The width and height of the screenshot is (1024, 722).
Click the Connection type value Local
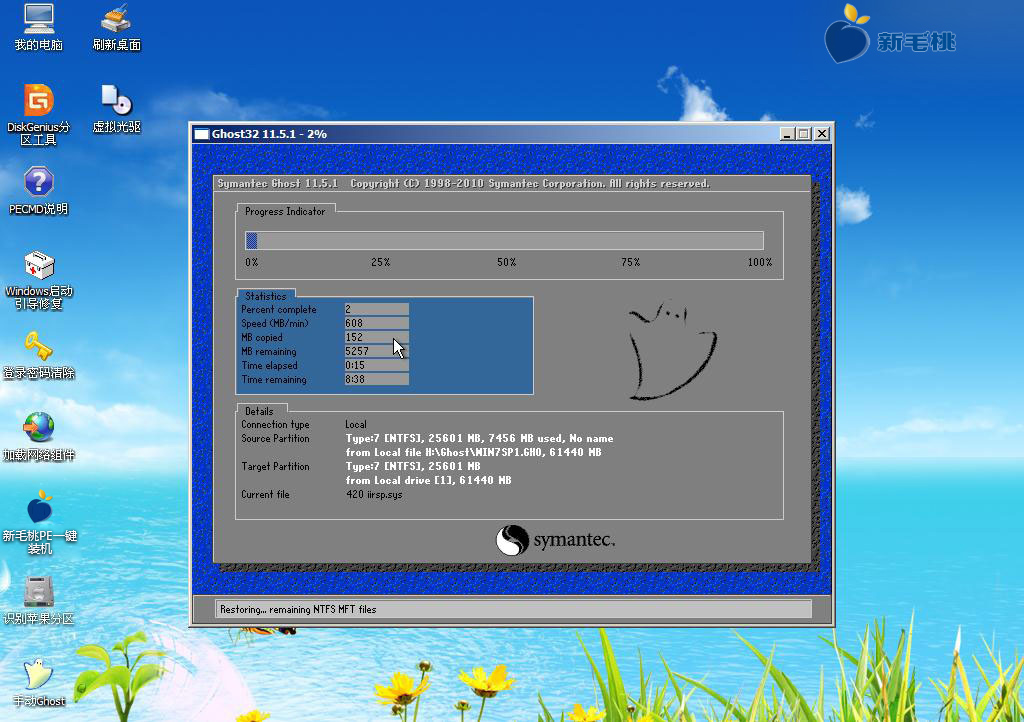(356, 424)
